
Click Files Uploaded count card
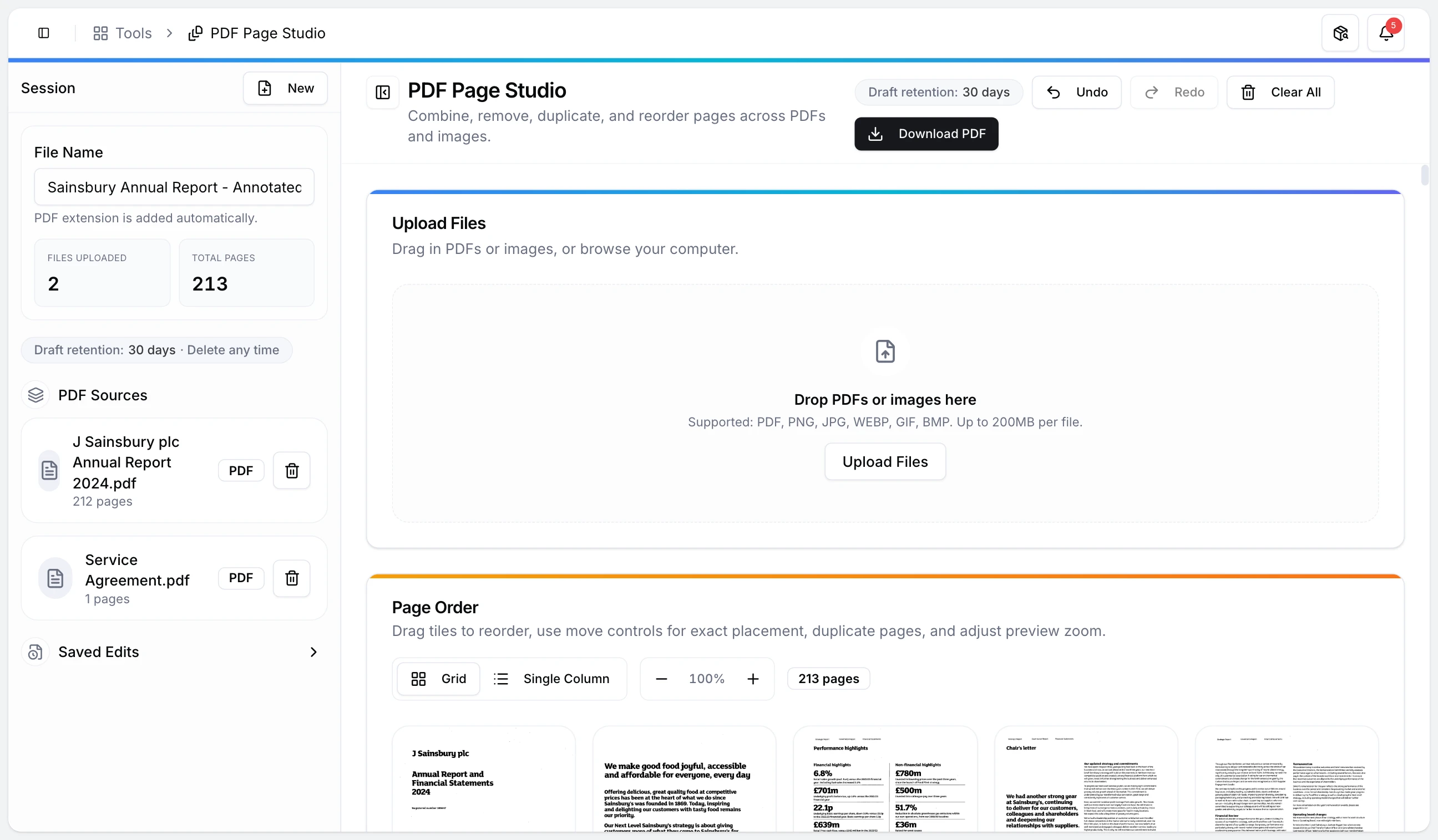102,273
